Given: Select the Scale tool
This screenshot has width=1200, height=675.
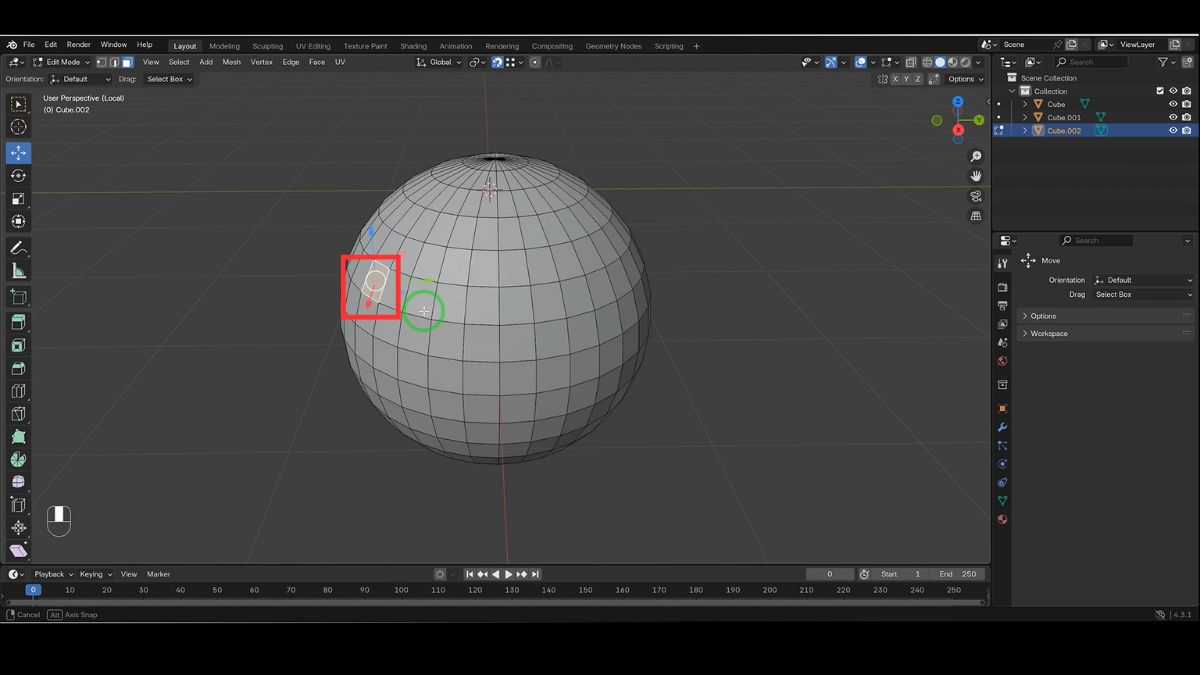Looking at the screenshot, I should click(18, 199).
